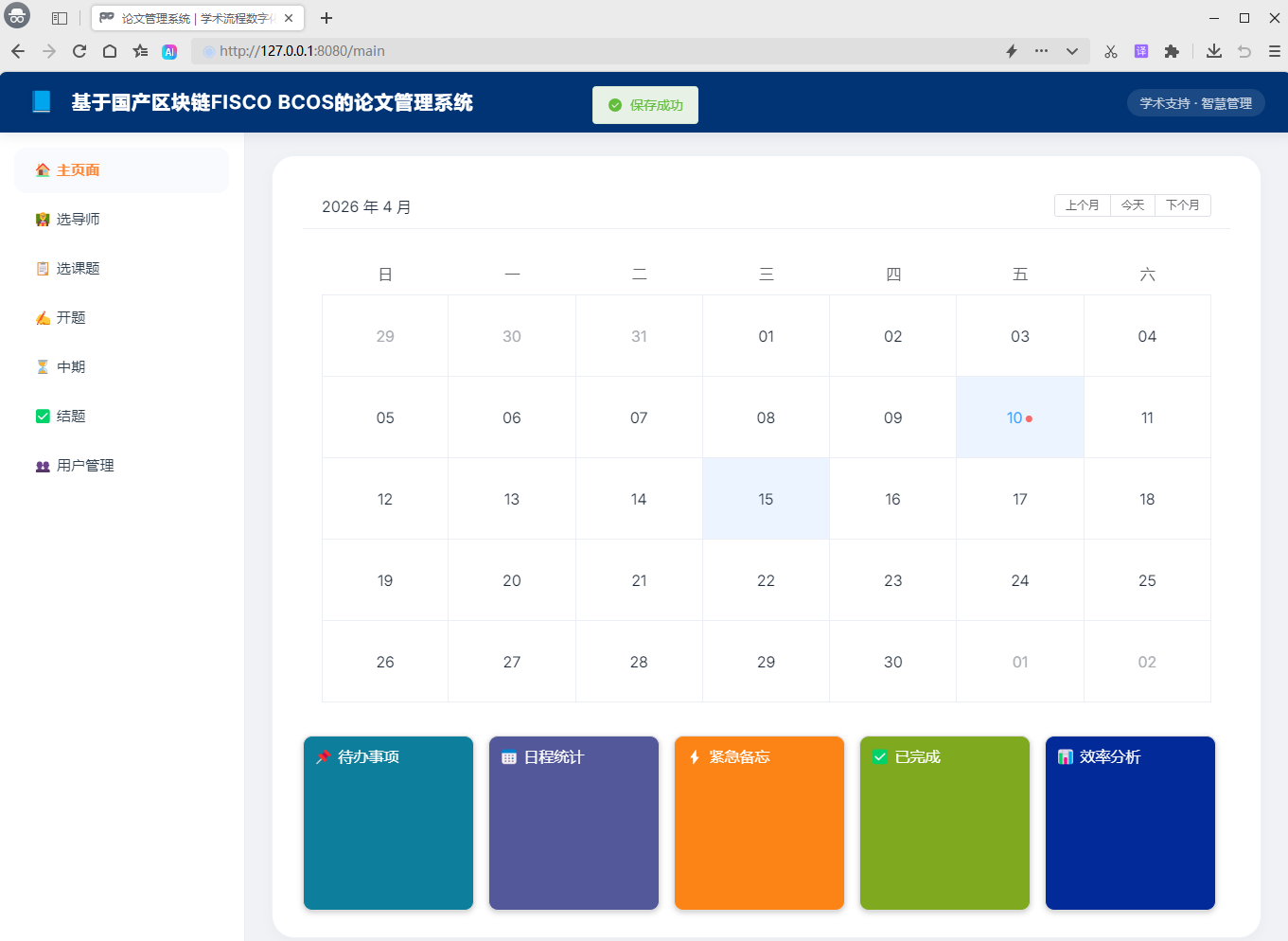Open 主页面 in the sidebar
Viewport: 1288px width, 941px height.
pyautogui.click(x=121, y=170)
